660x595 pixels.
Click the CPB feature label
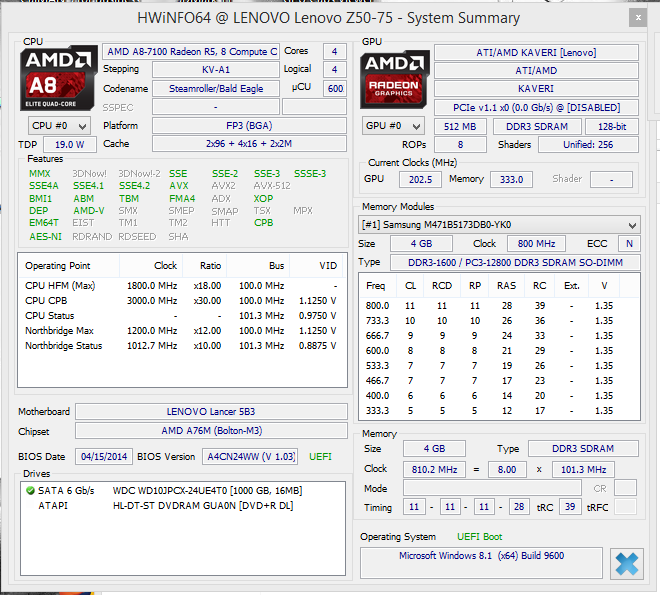[x=263, y=223]
